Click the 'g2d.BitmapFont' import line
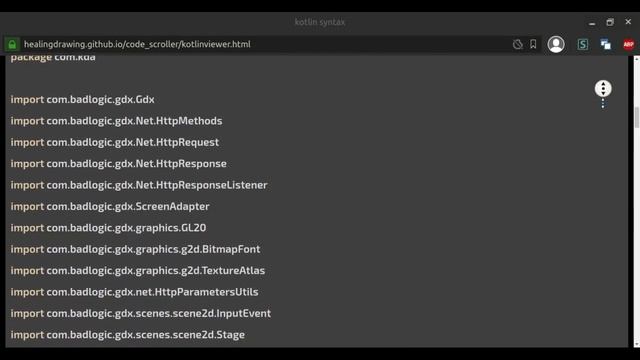The width and height of the screenshot is (640, 360). point(135,249)
